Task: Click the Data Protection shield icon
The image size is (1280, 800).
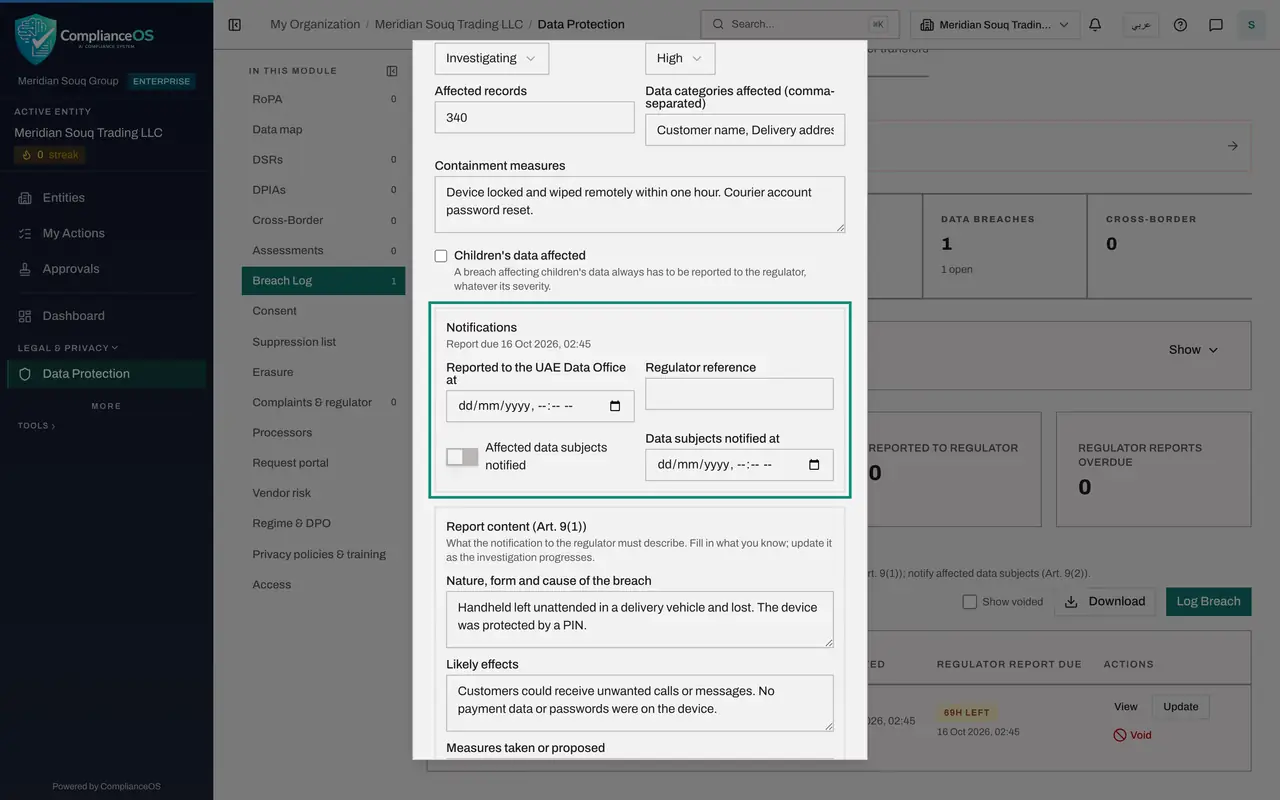Action: [25, 374]
